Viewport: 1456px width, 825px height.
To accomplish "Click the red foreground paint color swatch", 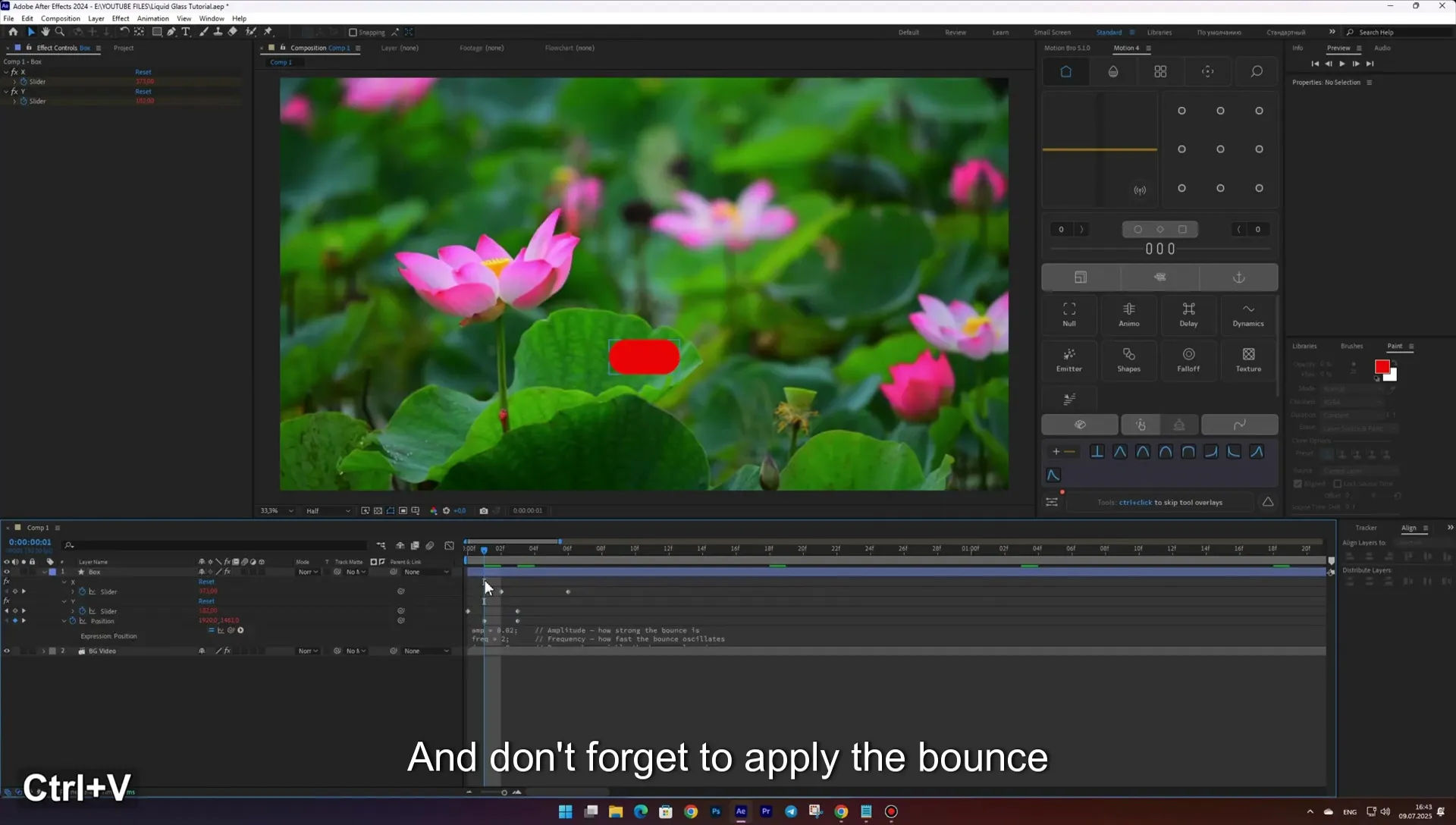I will (1382, 367).
